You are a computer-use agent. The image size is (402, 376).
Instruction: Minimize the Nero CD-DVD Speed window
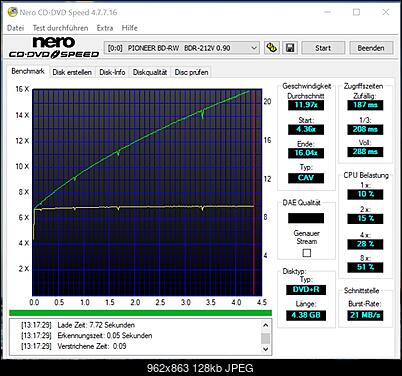pos(328,12)
